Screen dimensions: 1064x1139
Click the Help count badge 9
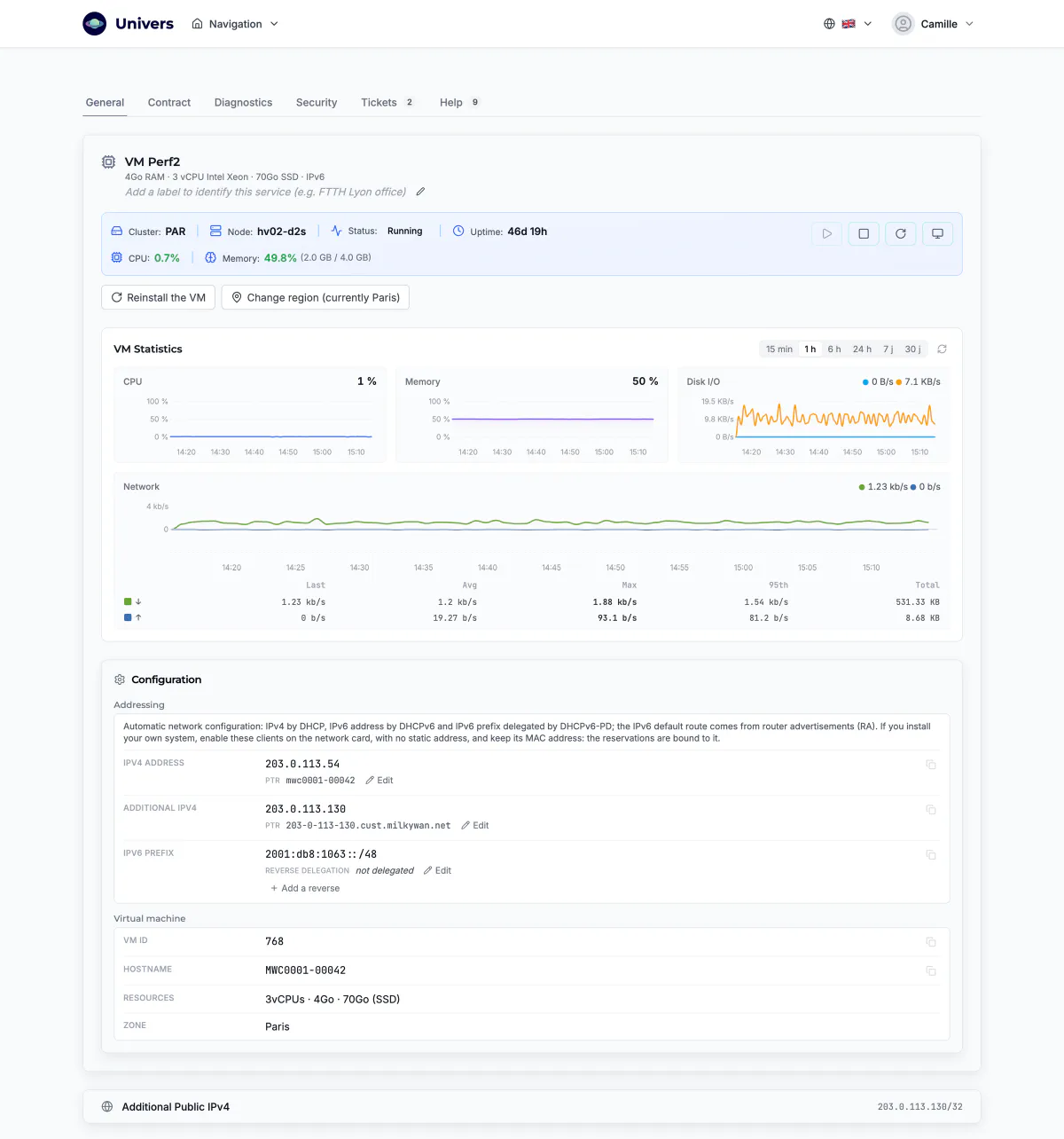click(475, 103)
